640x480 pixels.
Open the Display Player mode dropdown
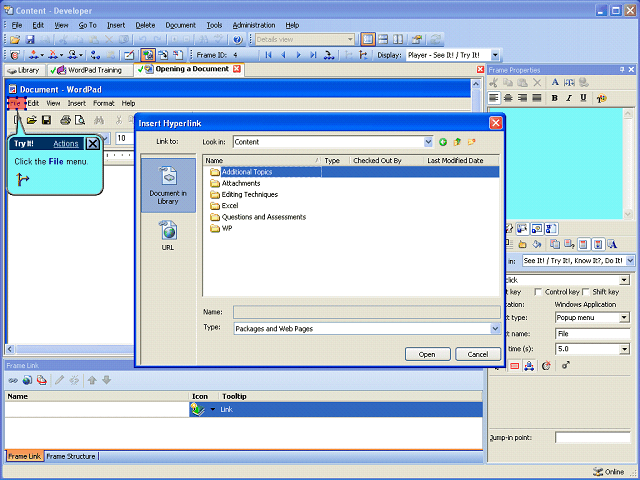495,55
